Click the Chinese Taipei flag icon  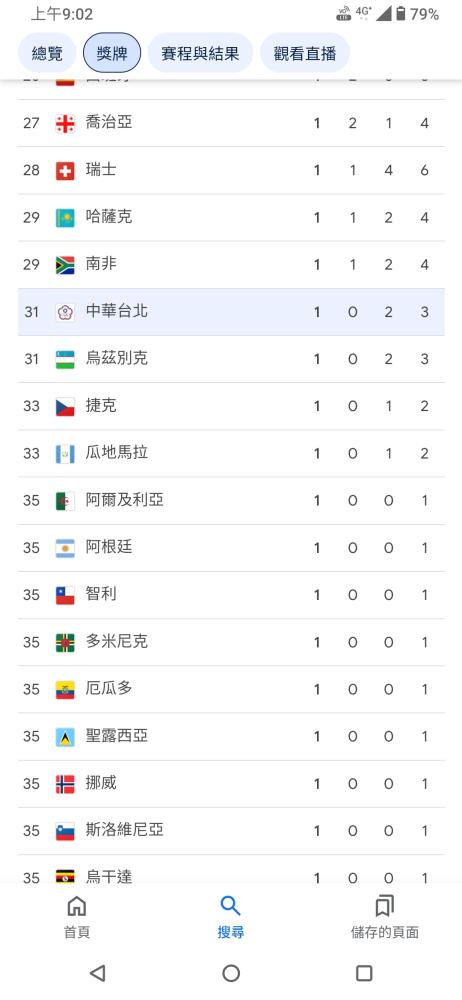(65, 312)
